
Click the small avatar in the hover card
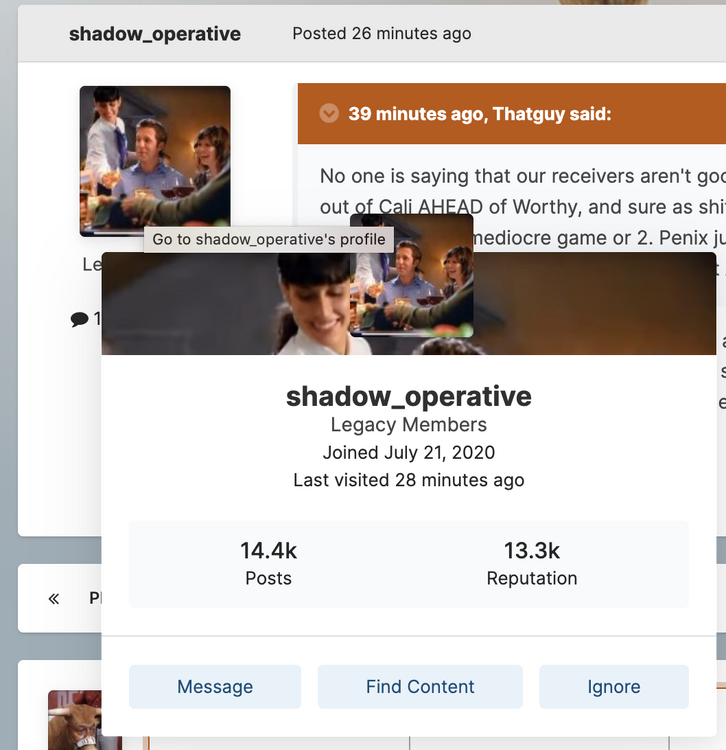coord(412,275)
